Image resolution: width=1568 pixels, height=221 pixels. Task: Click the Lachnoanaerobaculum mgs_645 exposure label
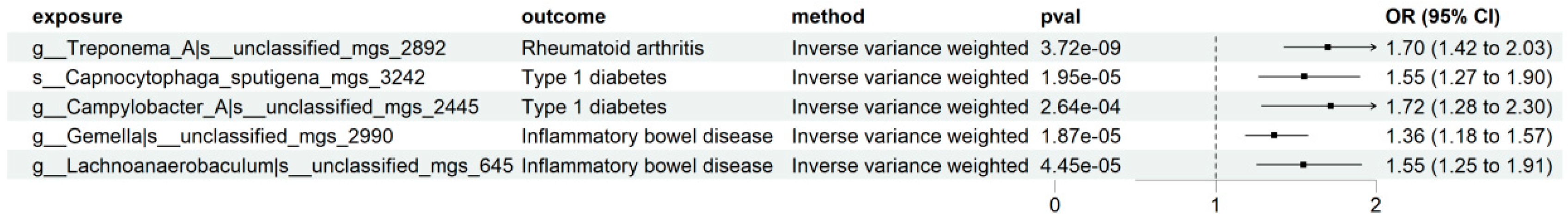pyautogui.click(x=273, y=167)
